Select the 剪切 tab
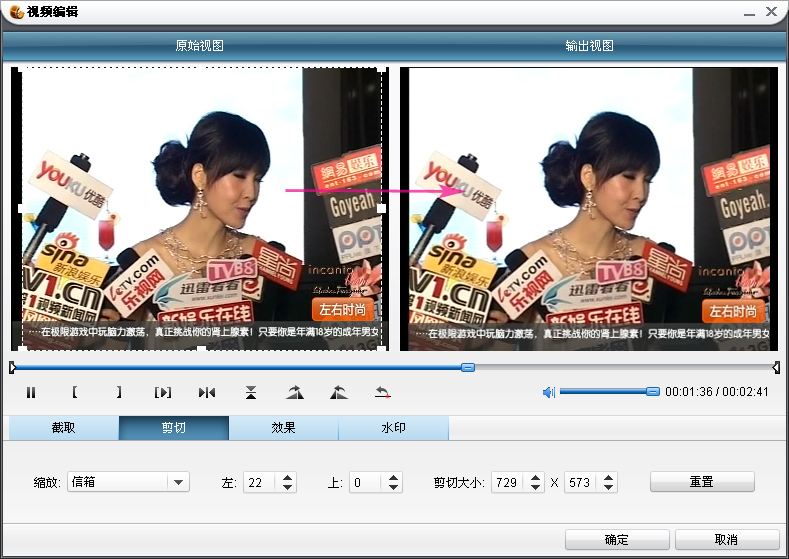789x559 pixels. click(174, 428)
